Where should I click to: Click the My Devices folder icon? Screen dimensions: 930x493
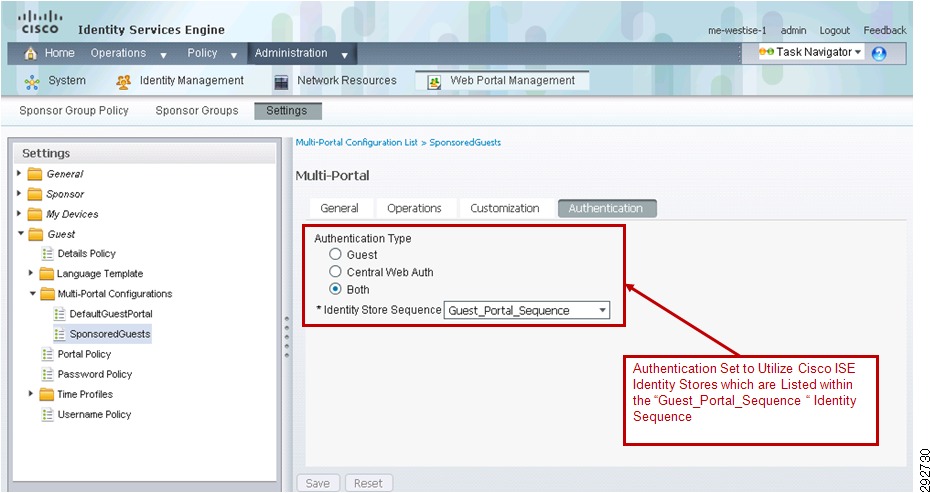pyautogui.click(x=35, y=214)
